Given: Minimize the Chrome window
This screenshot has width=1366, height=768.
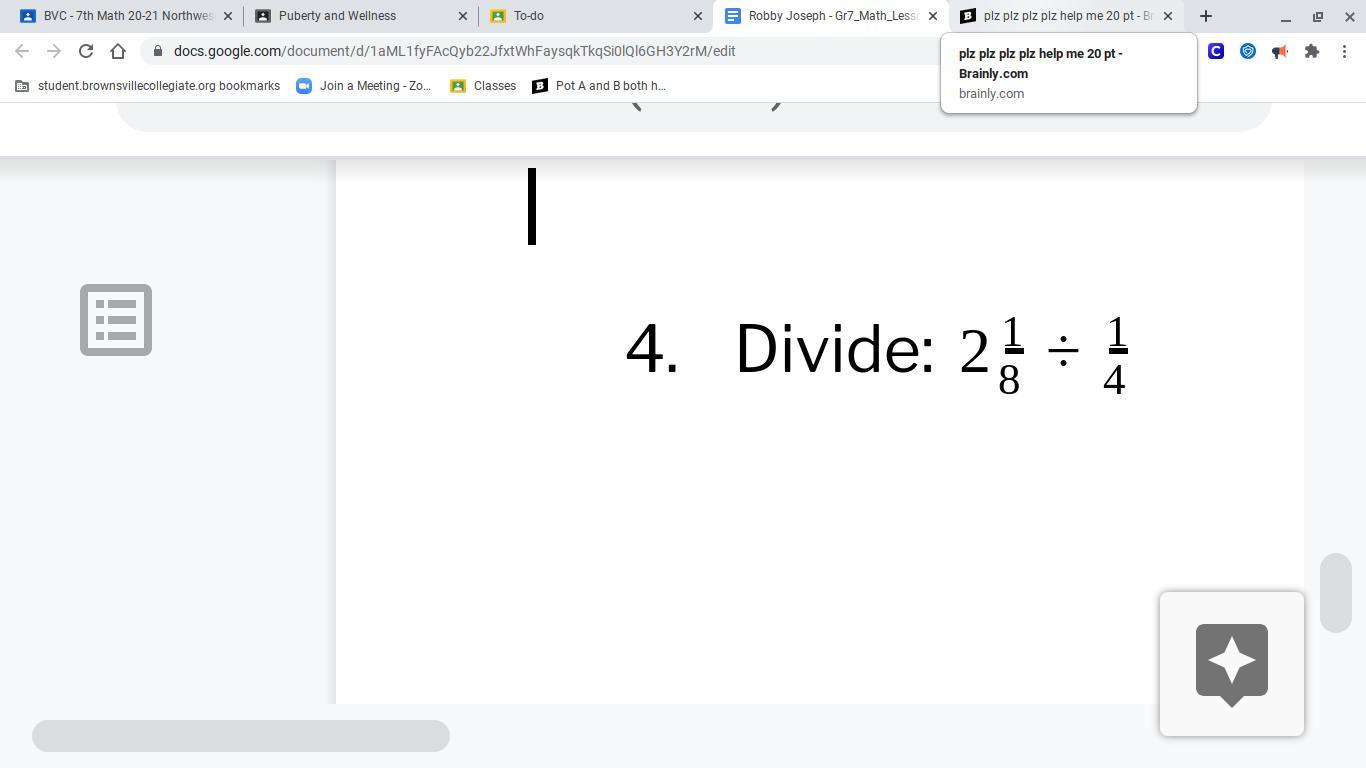Looking at the screenshot, I should coord(1286,16).
